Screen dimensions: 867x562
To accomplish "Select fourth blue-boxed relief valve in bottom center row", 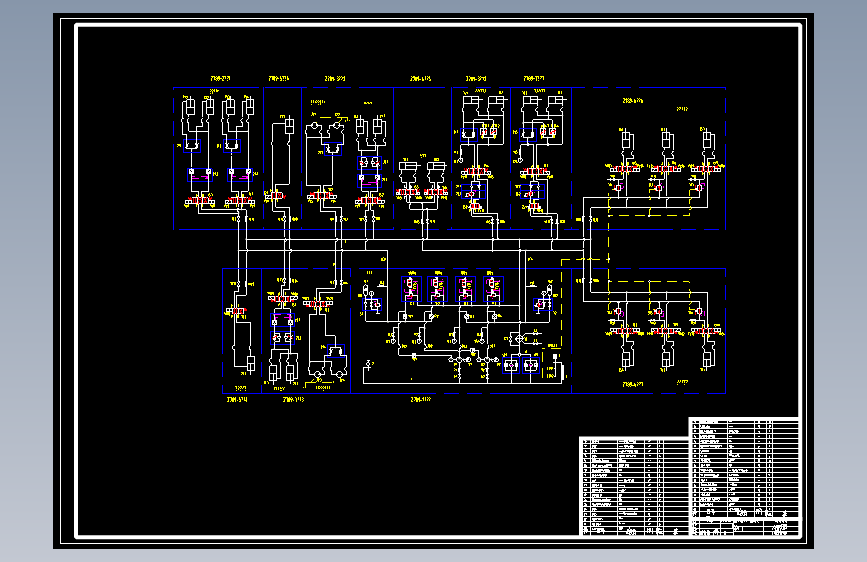I will [493, 289].
